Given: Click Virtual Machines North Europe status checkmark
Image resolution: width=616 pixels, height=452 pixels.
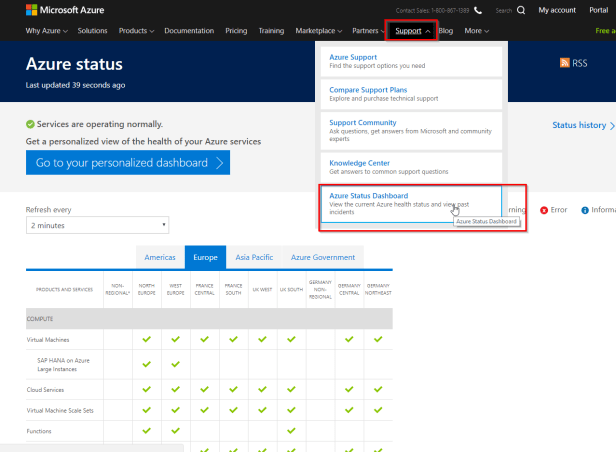Looking at the screenshot, I should pos(147,339).
